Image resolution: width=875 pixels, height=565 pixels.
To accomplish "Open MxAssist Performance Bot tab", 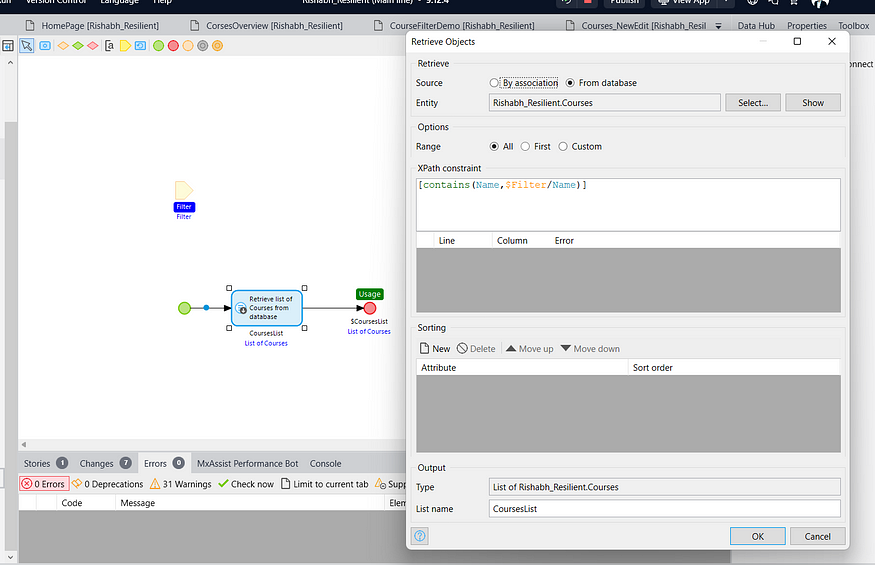I will click(247, 463).
